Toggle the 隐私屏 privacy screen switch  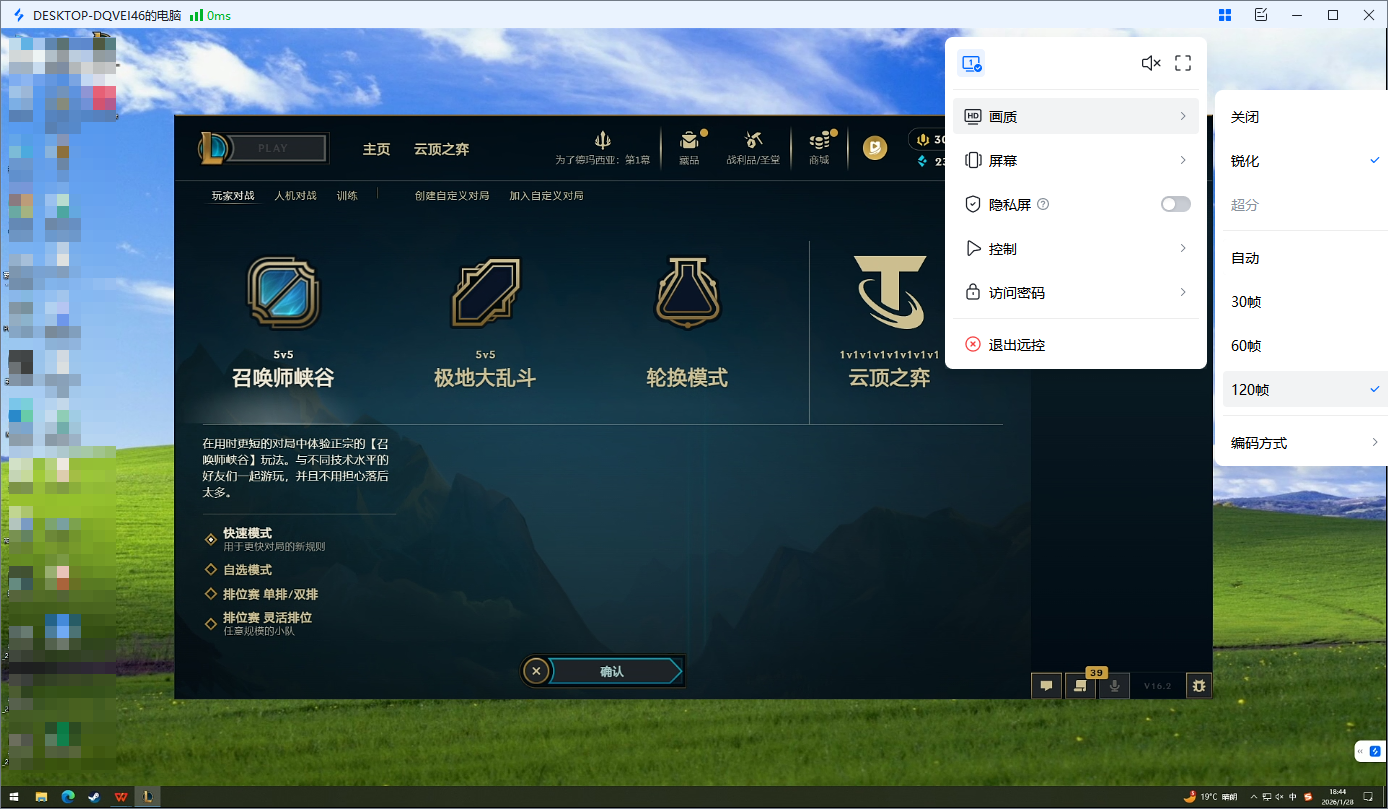point(1175,204)
